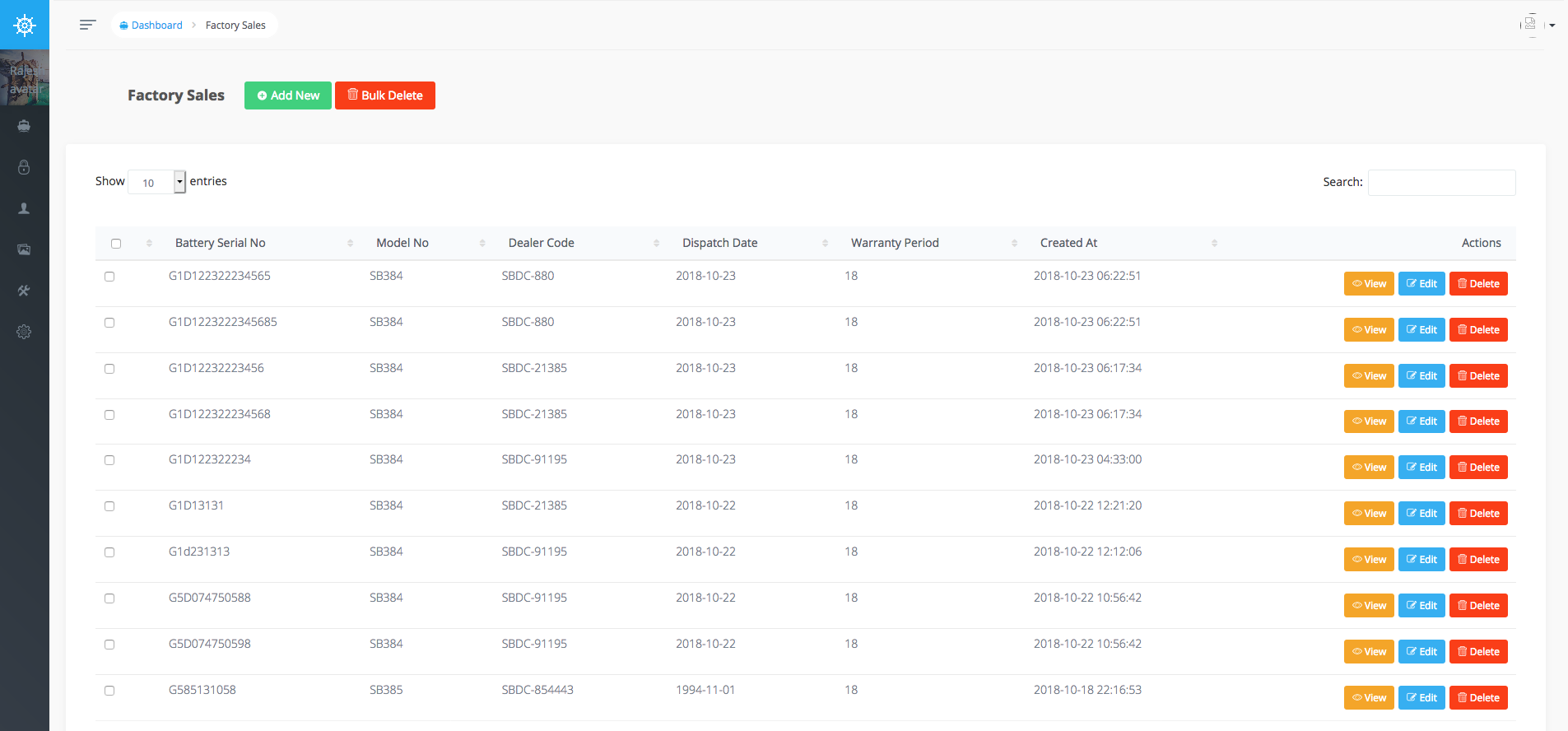Click the helm logo icon at top-left
The image size is (1568, 731).
coord(25,25)
